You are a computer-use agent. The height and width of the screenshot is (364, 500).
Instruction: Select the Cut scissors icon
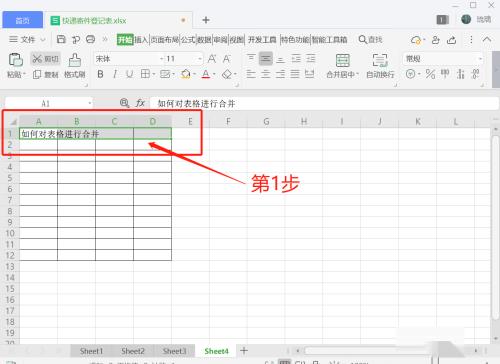pos(37,59)
